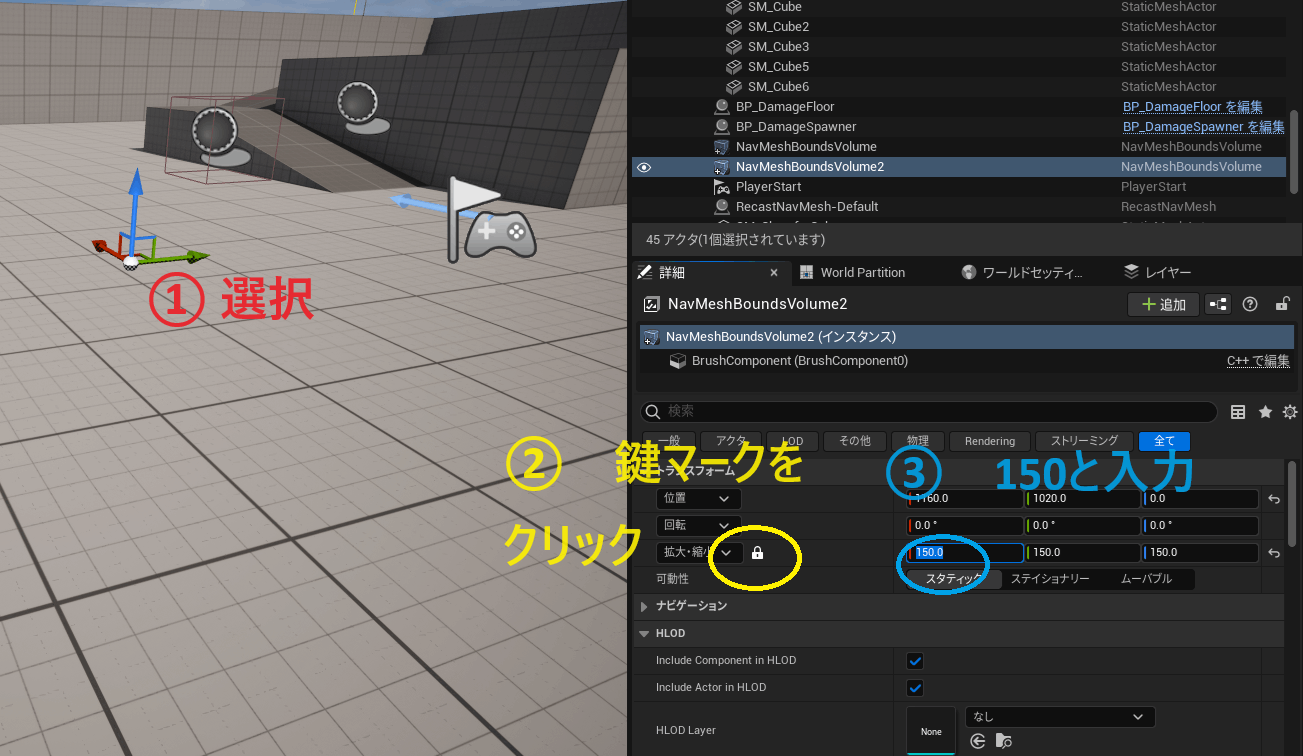Use selected asset arrow under HLOD Layer

tap(978, 741)
